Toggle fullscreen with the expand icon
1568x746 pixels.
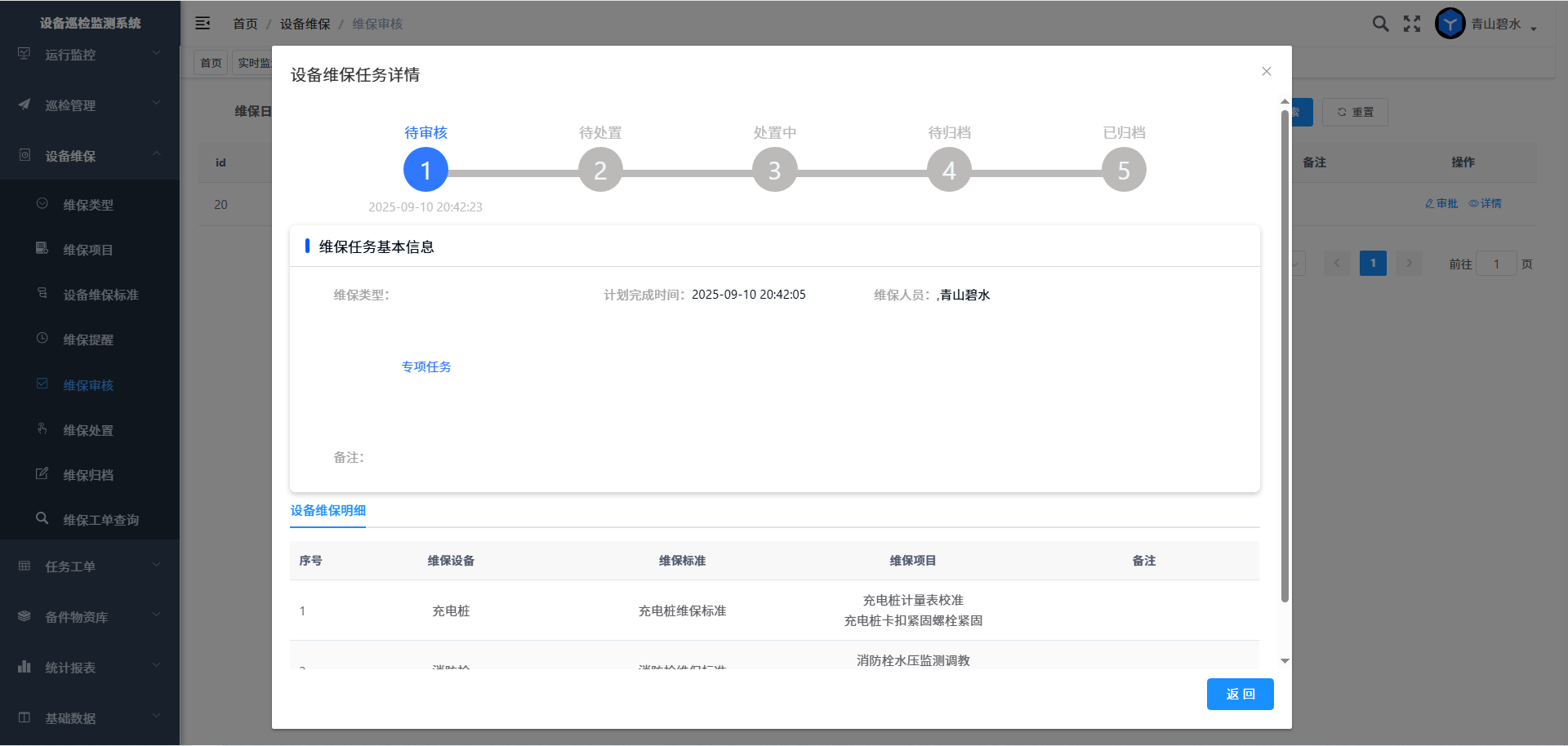coord(1412,24)
